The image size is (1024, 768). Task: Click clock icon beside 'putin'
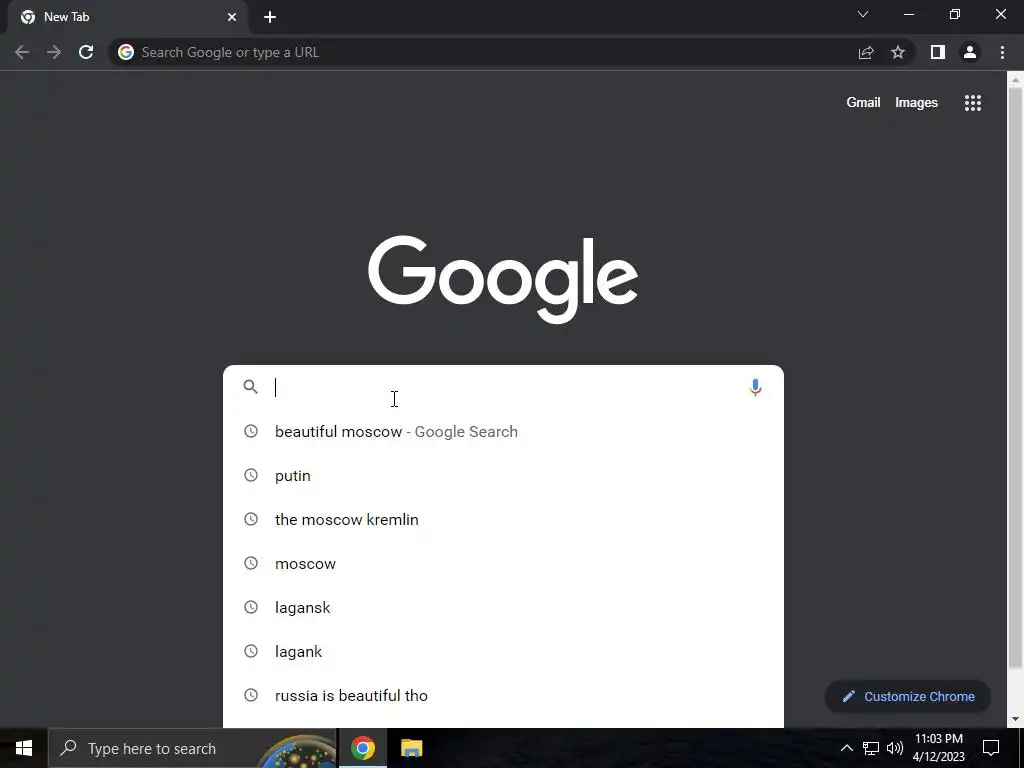(x=251, y=475)
